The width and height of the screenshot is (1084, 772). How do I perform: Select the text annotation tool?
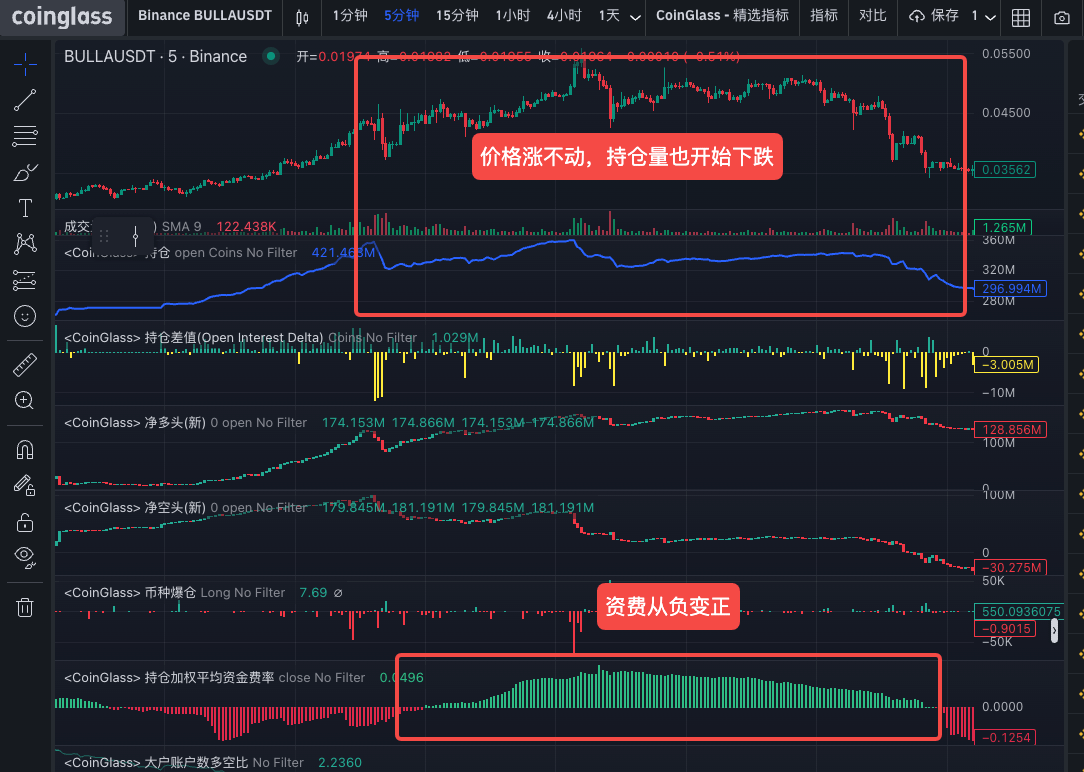(25, 208)
